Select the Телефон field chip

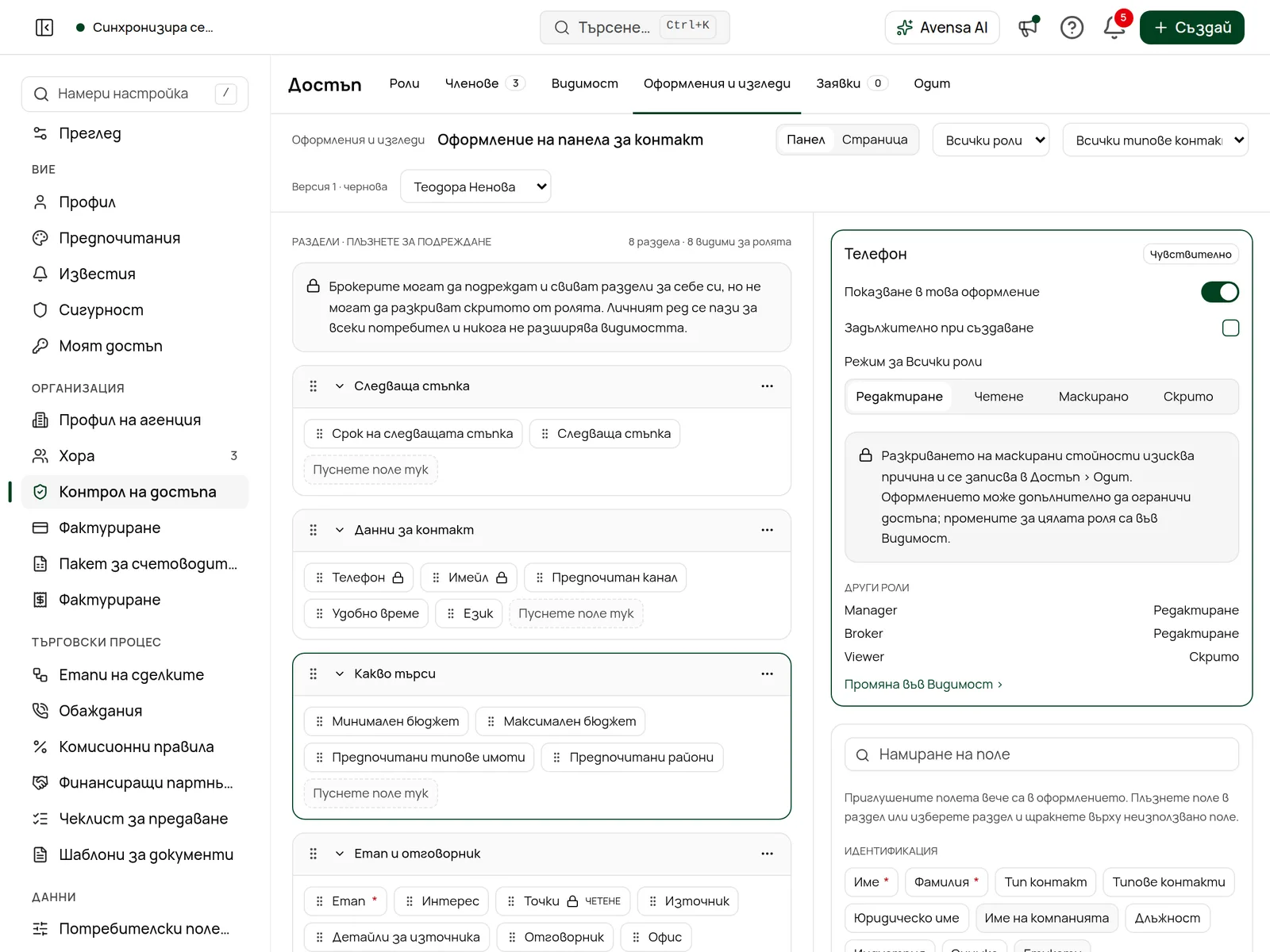pos(359,578)
